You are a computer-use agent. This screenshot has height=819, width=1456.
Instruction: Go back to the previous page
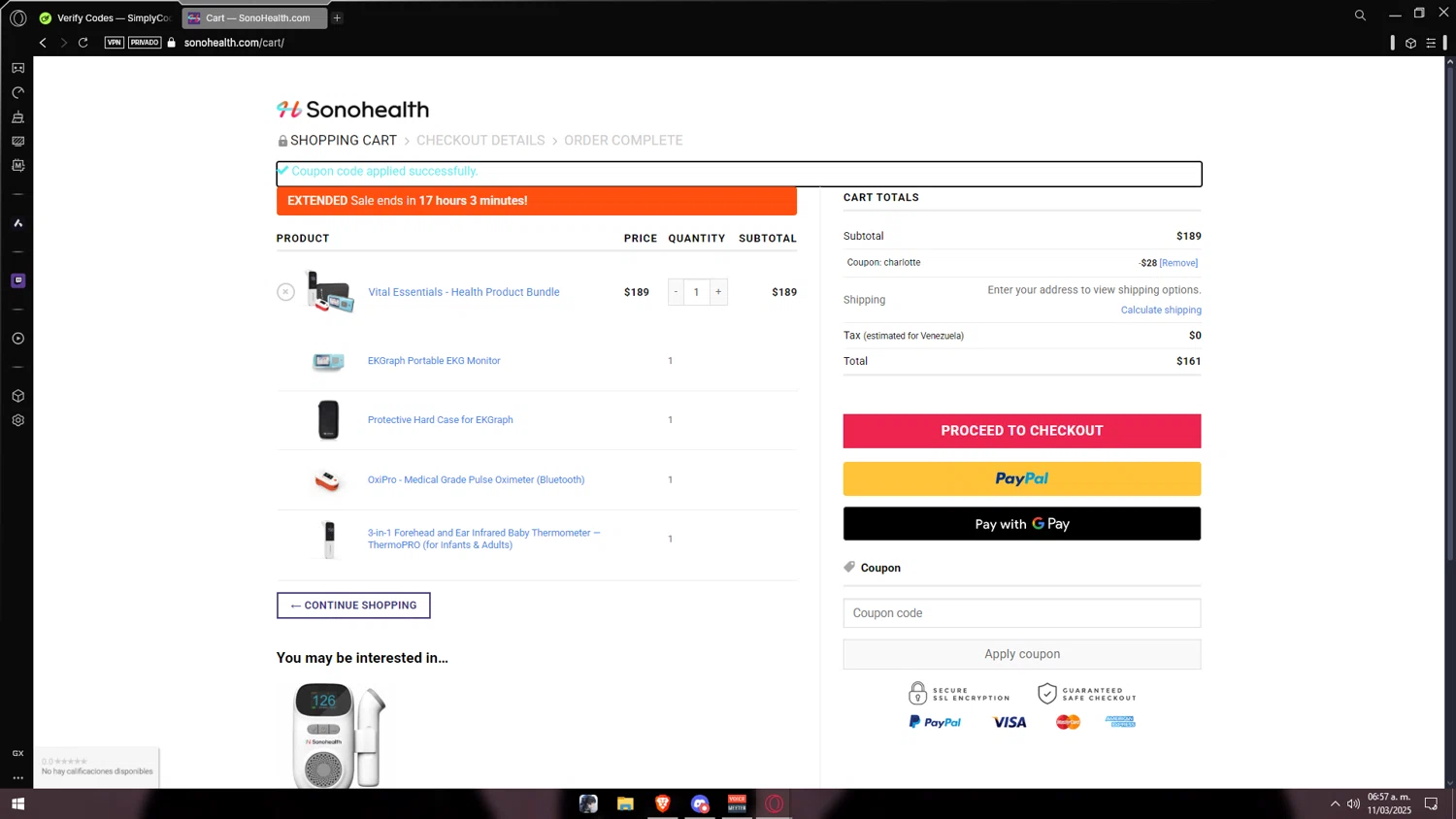[x=43, y=43]
